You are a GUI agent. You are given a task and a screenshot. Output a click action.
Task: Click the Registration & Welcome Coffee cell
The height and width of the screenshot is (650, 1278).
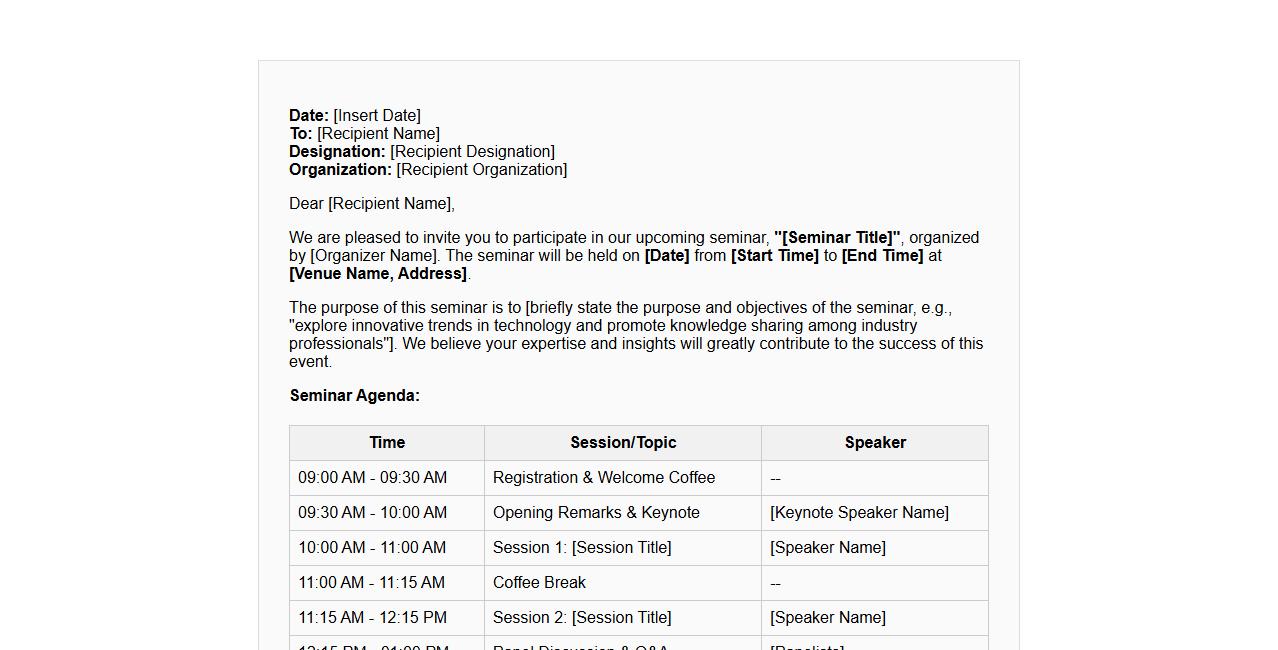pos(604,478)
